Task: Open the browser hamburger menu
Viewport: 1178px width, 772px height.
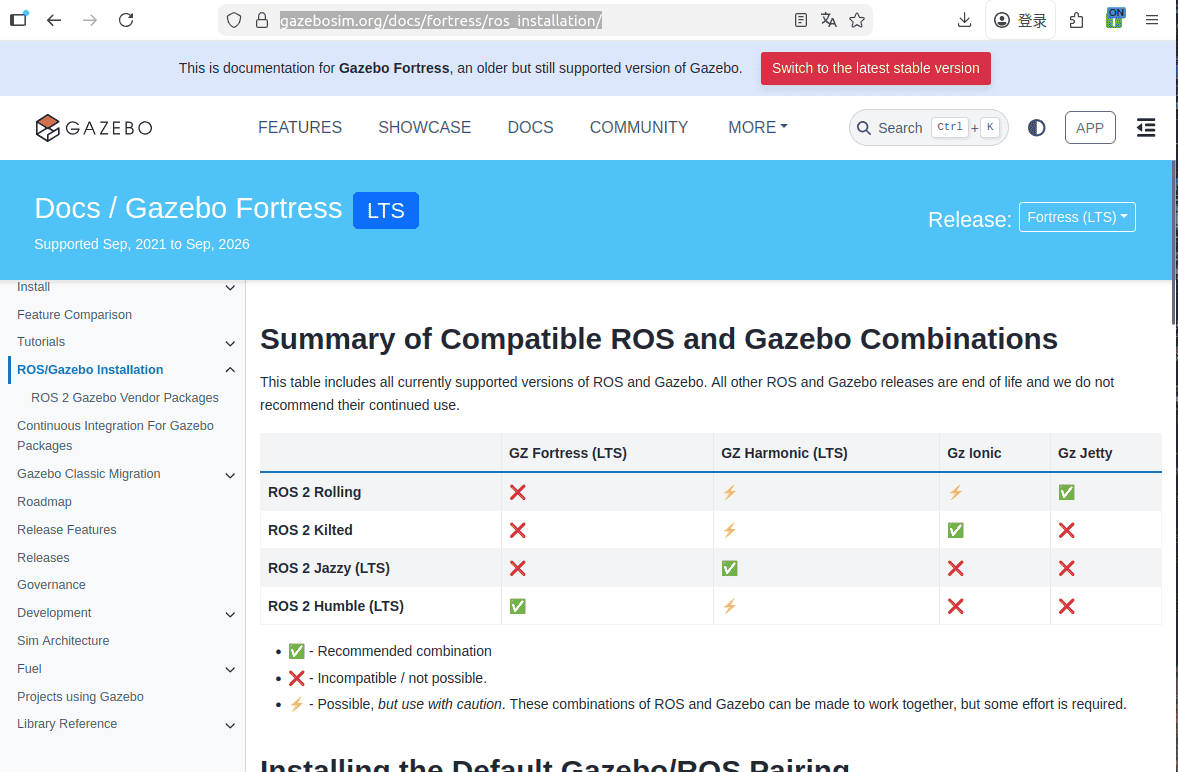Action: [1152, 19]
